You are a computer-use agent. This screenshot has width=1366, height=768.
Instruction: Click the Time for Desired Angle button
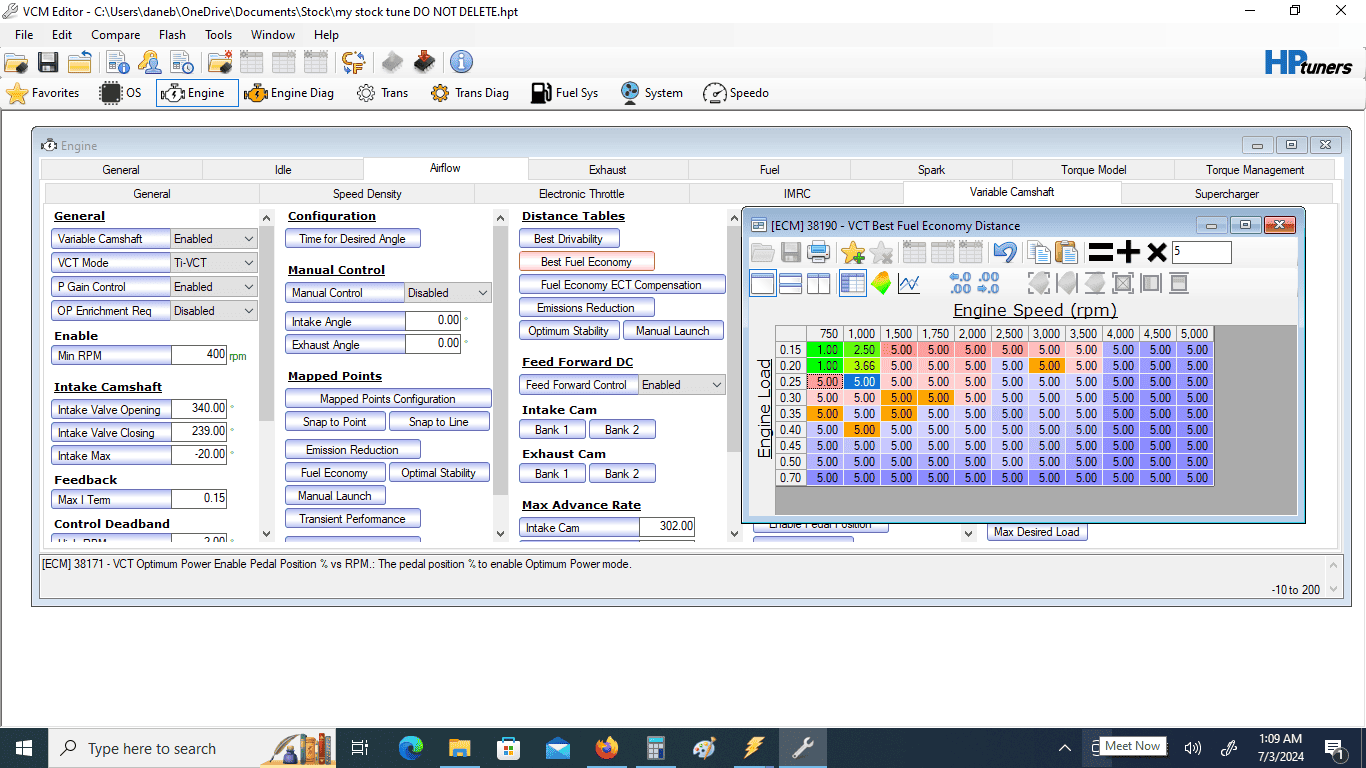[353, 239]
